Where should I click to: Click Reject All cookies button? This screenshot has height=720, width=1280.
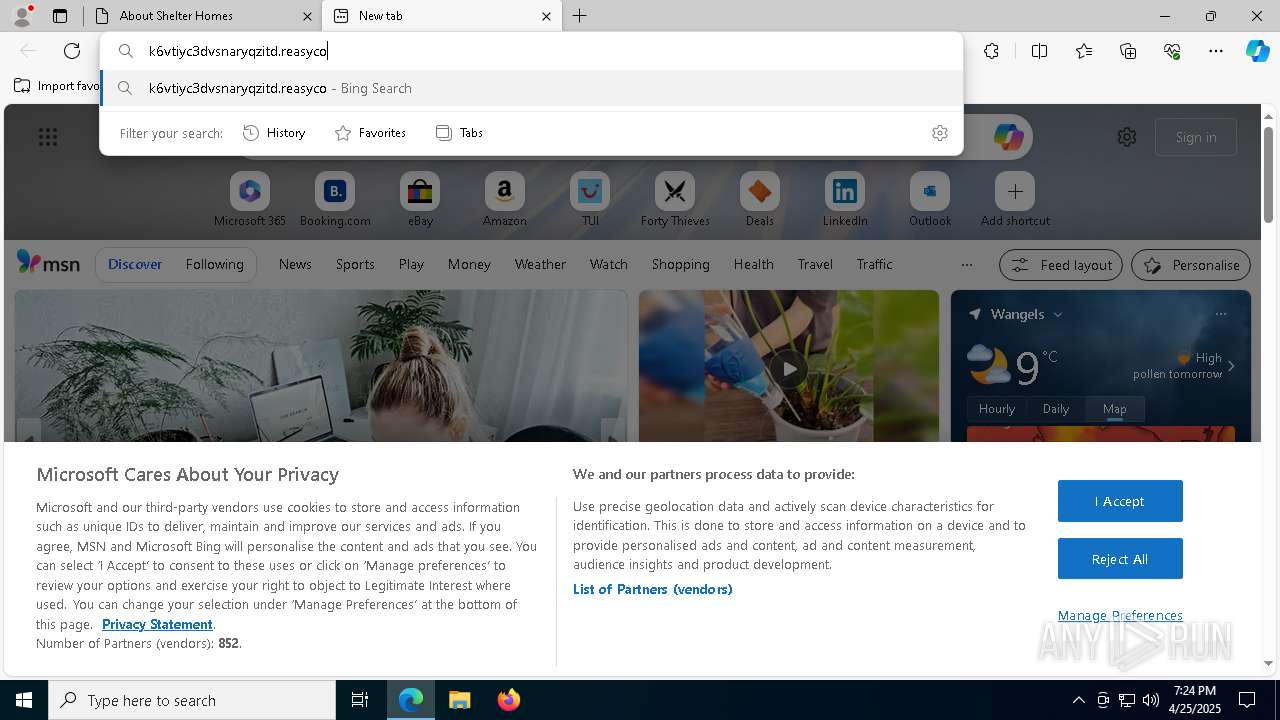tap(1120, 559)
